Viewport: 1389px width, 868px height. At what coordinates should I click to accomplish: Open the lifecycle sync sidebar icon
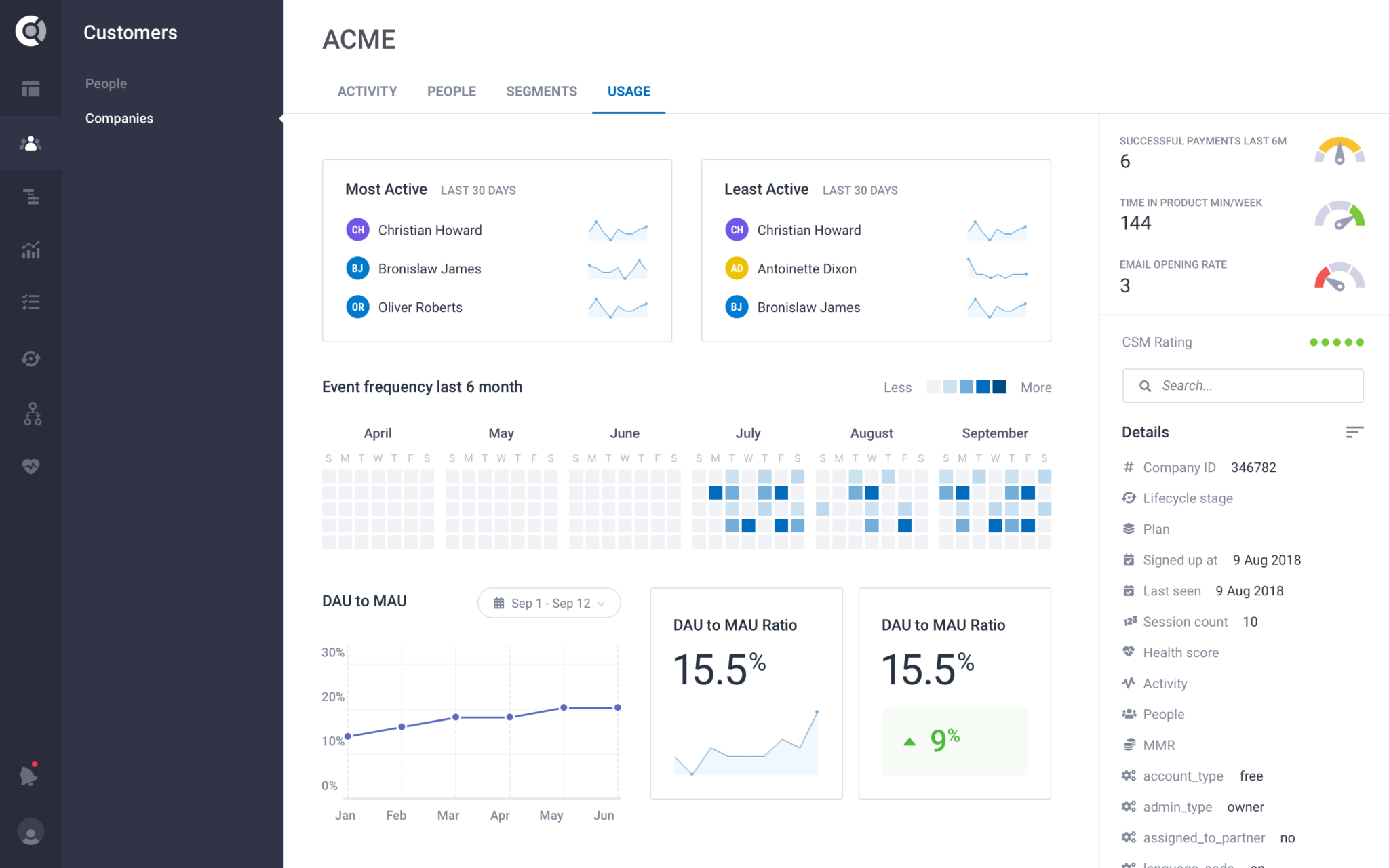tap(31, 359)
